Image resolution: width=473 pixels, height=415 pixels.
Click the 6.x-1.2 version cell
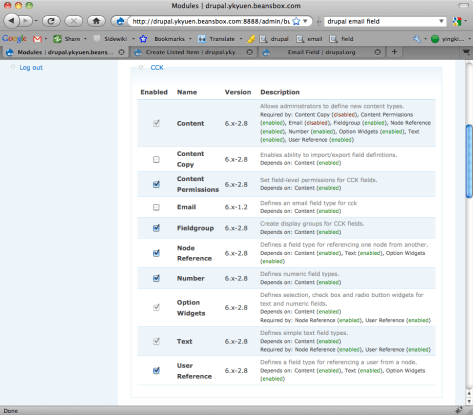236,207
